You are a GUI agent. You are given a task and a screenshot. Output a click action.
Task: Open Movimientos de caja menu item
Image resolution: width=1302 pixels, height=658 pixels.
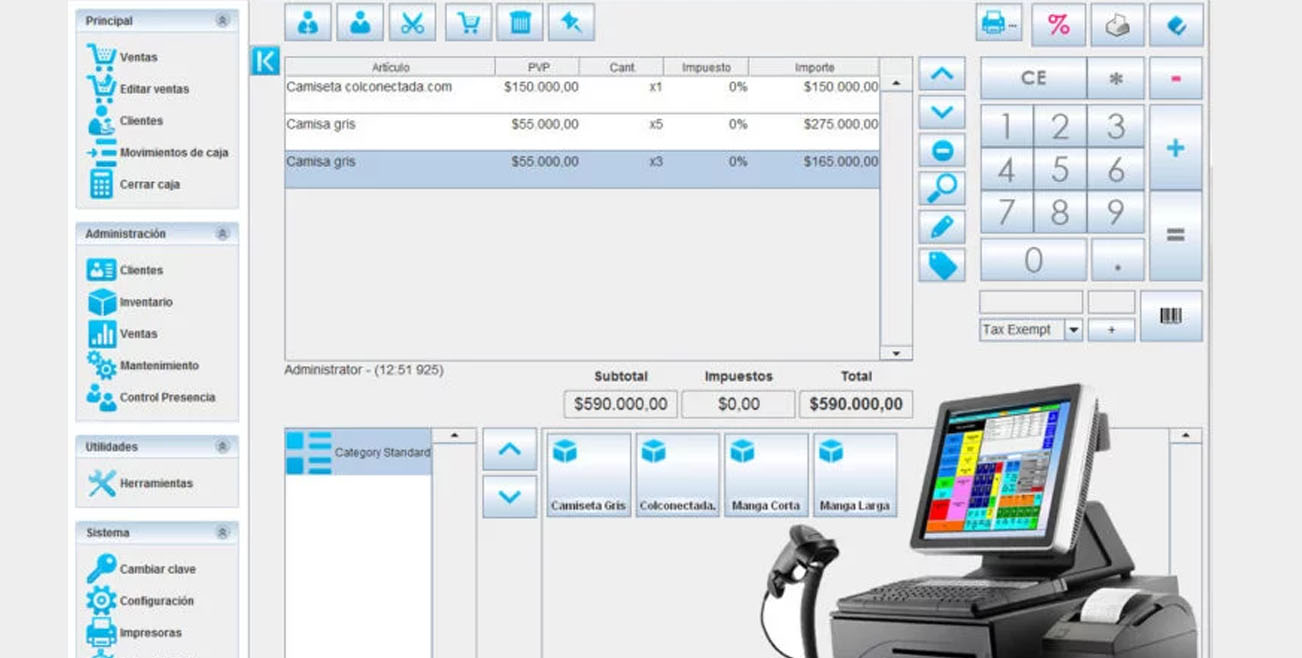point(173,153)
